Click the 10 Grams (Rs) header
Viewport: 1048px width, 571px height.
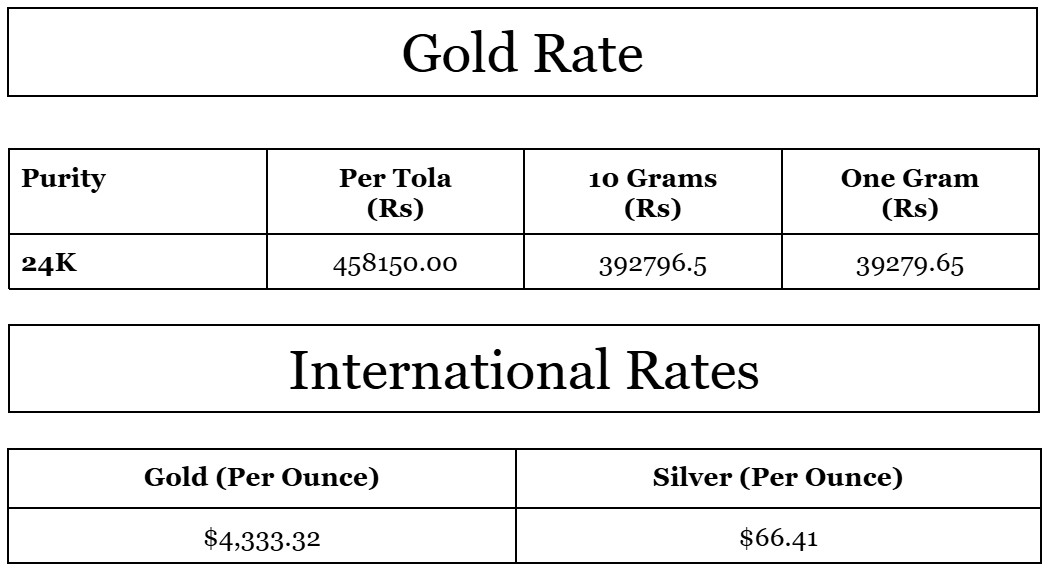pos(652,193)
